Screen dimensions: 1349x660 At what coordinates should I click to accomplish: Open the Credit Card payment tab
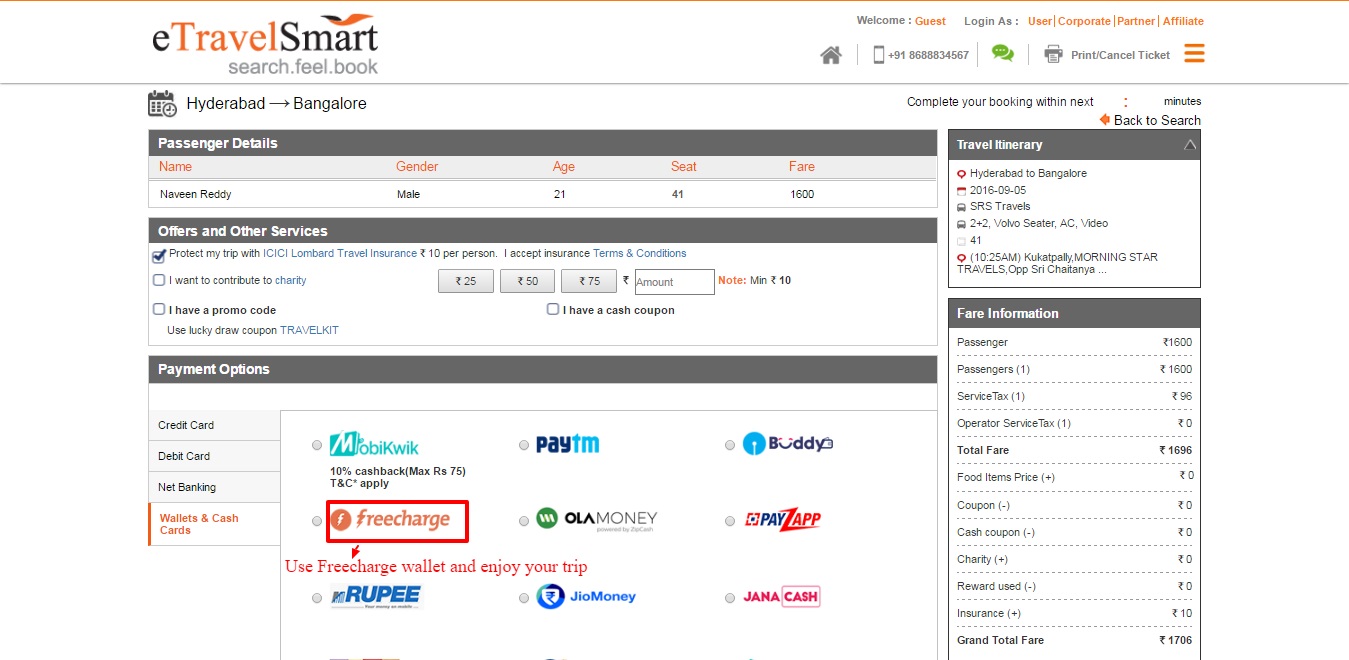point(214,425)
